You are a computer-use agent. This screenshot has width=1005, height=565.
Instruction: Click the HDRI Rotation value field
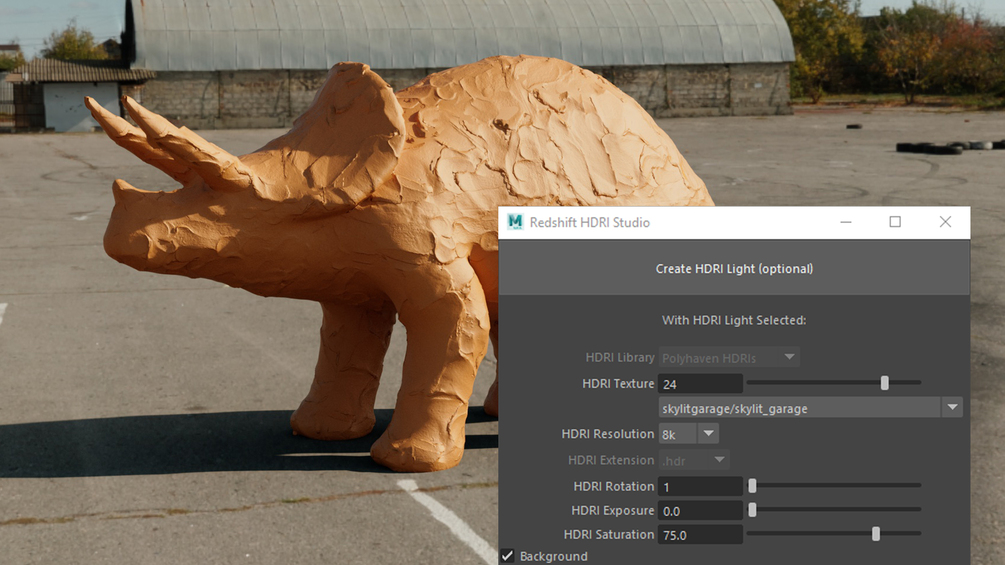click(x=700, y=487)
